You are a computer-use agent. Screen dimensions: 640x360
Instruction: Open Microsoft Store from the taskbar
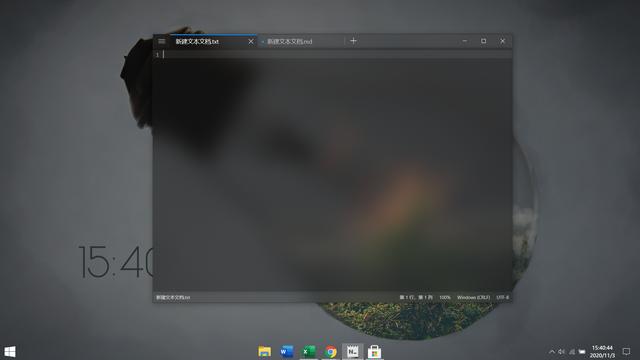(x=375, y=351)
